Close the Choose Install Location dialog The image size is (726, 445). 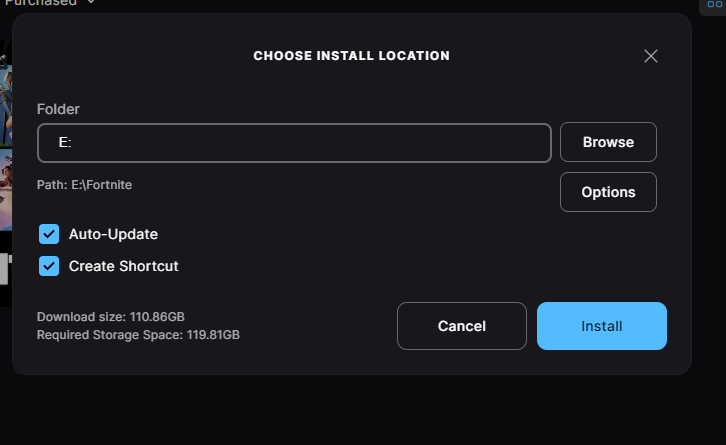click(651, 56)
